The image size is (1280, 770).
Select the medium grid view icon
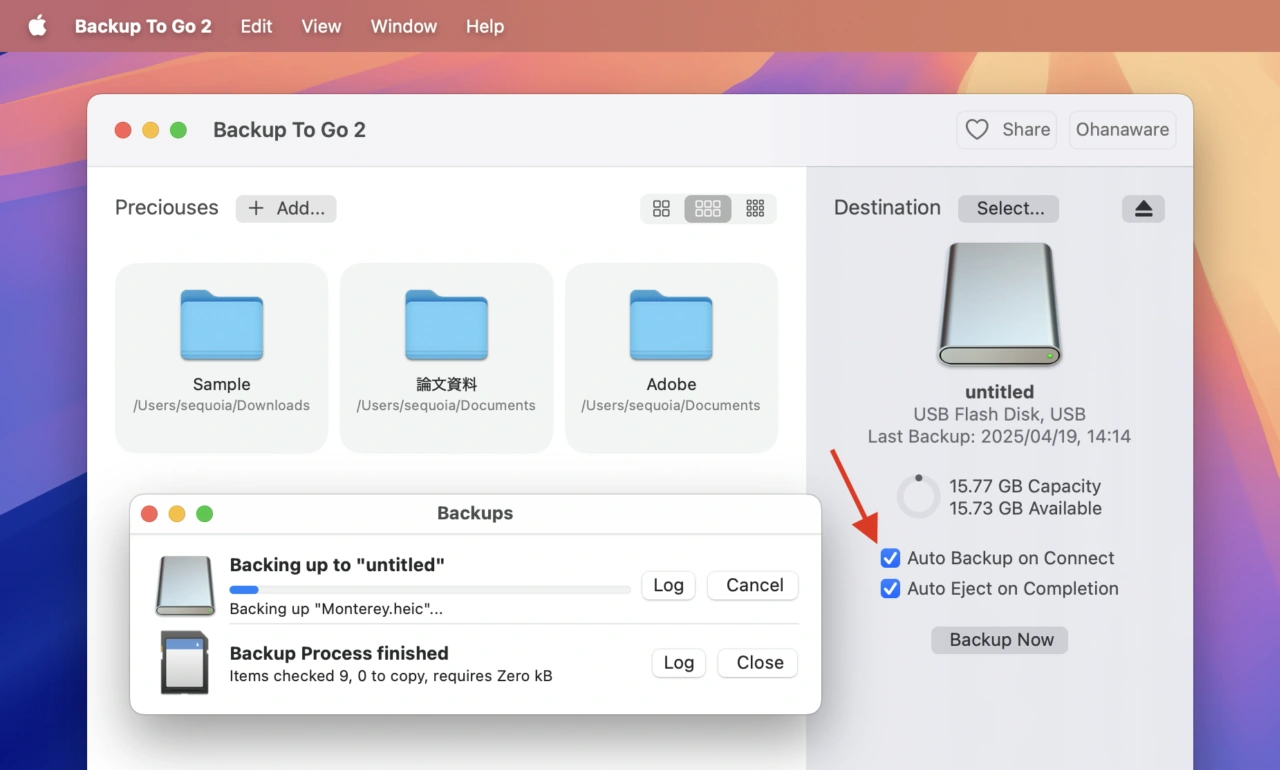(708, 208)
